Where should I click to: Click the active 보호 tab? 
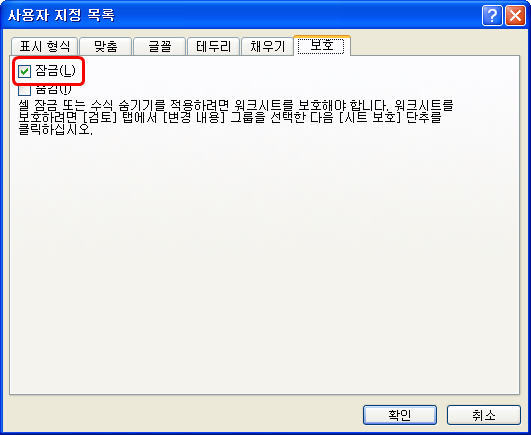point(322,45)
